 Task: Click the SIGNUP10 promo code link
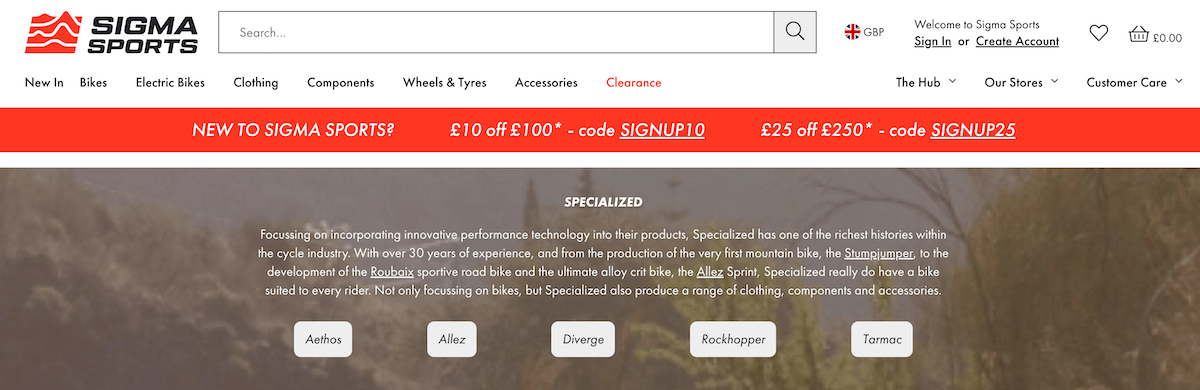coord(662,130)
